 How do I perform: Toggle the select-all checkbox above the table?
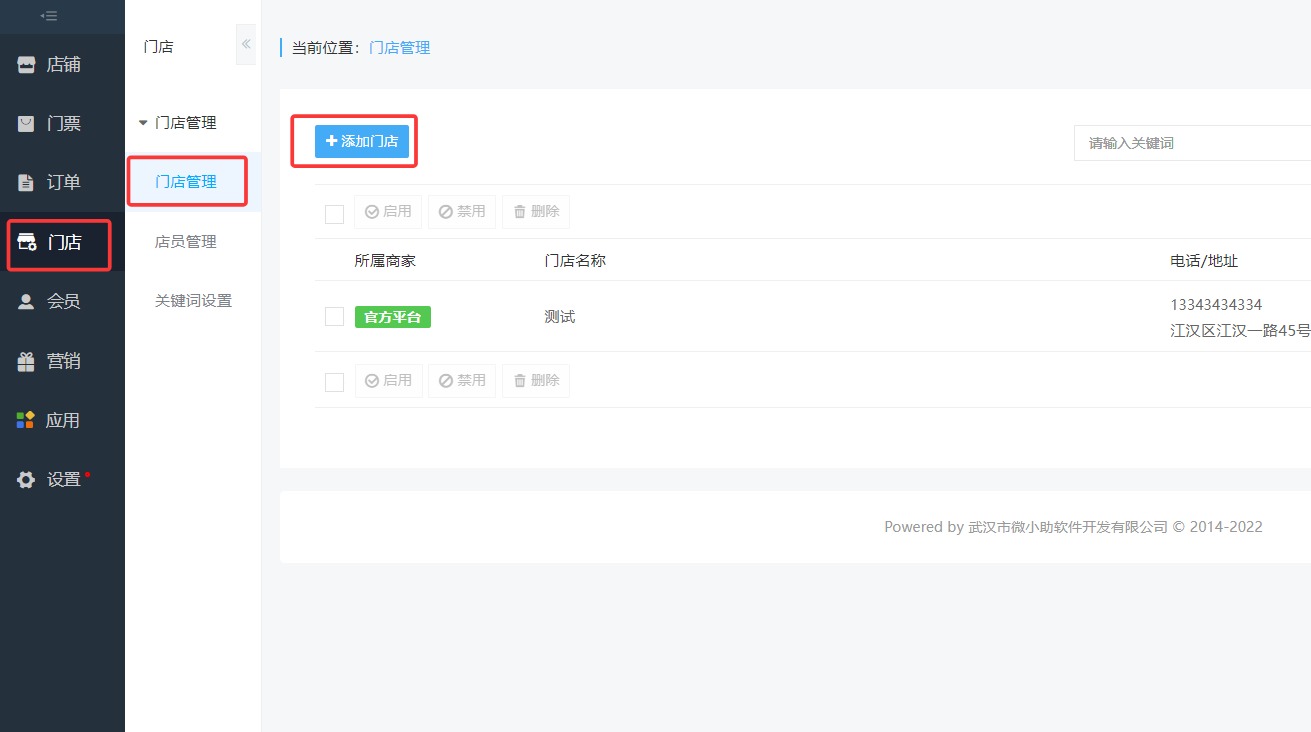tap(334, 213)
